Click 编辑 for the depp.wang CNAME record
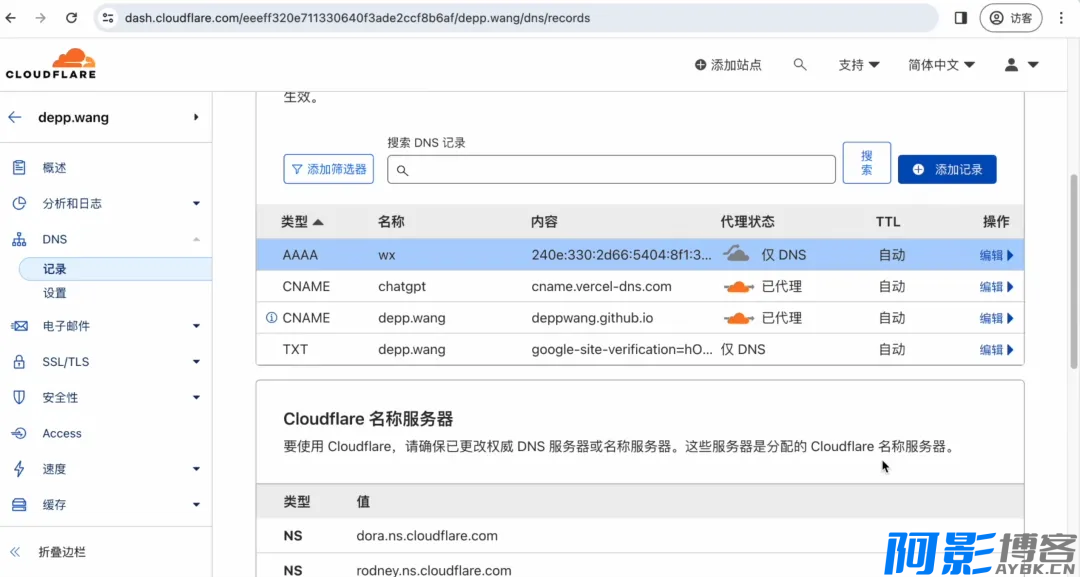This screenshot has height=577, width=1080. point(997,318)
